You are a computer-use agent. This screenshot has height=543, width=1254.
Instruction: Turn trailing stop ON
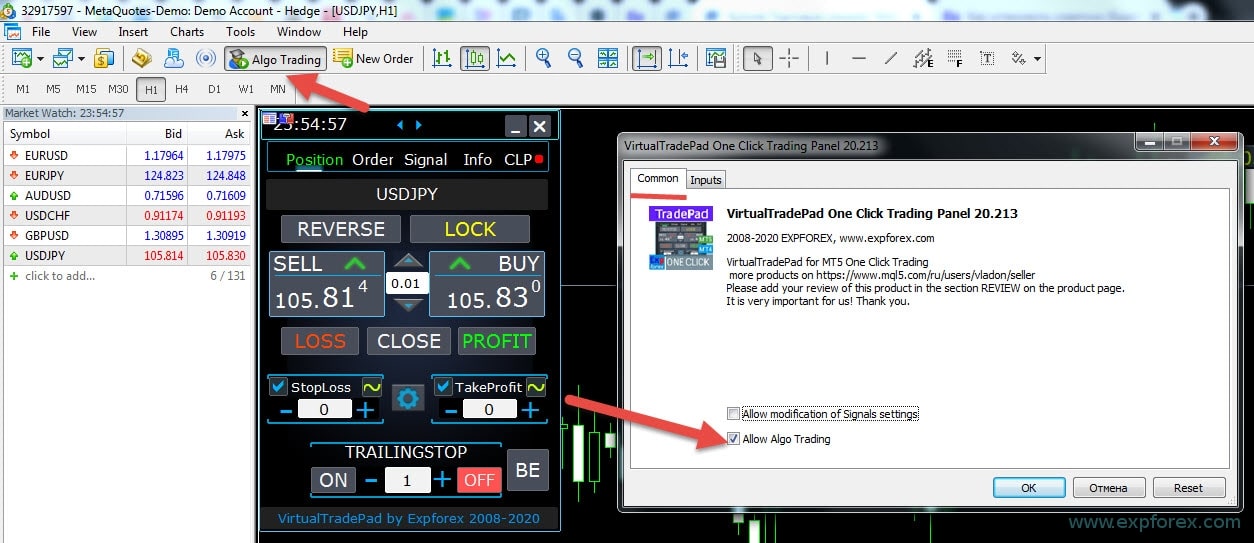[333, 480]
